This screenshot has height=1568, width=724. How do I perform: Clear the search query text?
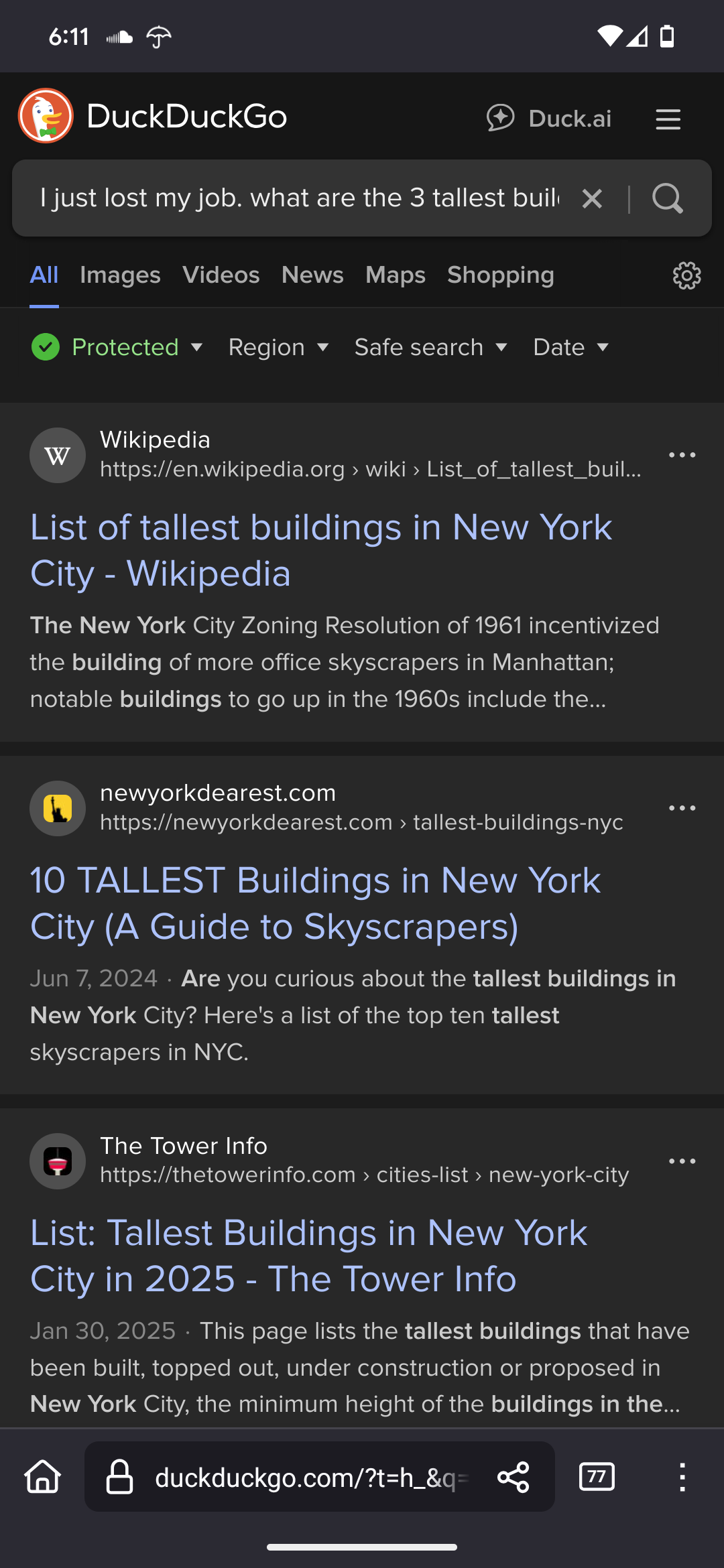[592, 198]
